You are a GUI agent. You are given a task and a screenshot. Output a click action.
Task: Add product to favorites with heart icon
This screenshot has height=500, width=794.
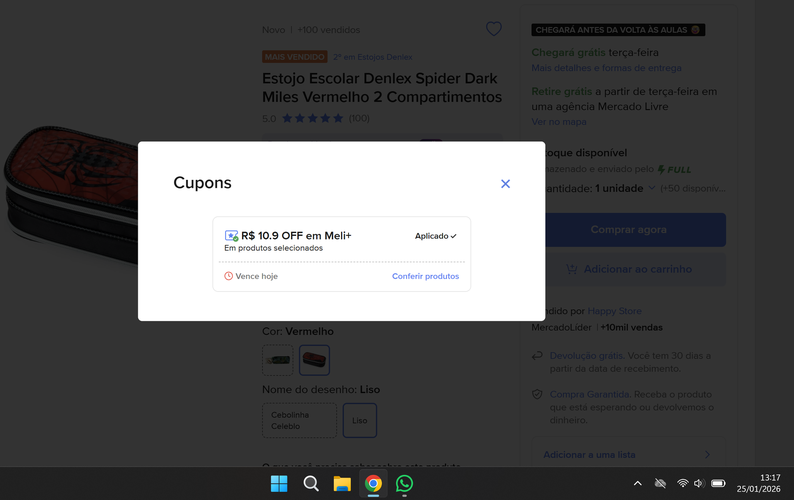click(494, 29)
